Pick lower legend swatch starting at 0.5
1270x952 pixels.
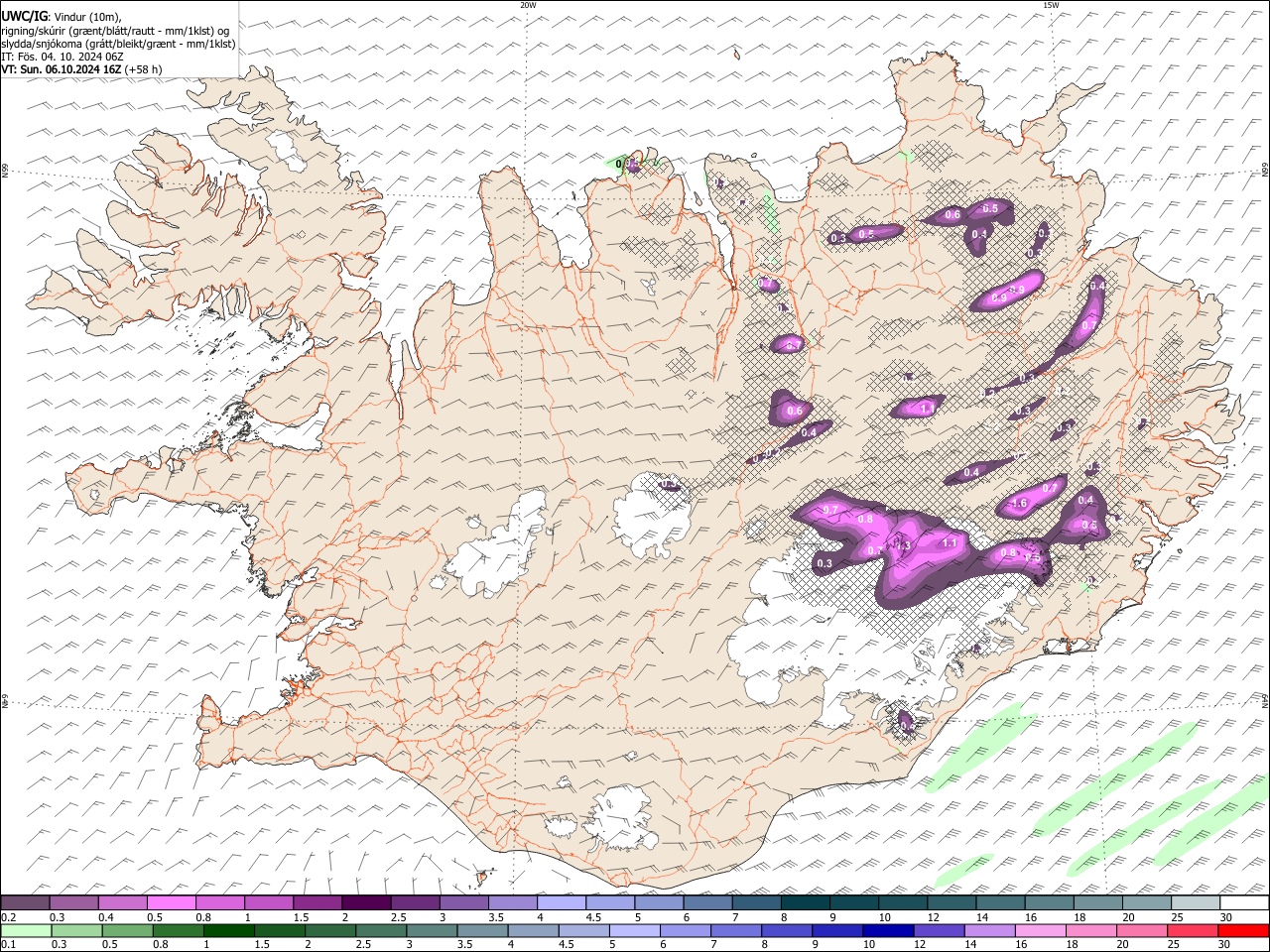(127, 930)
